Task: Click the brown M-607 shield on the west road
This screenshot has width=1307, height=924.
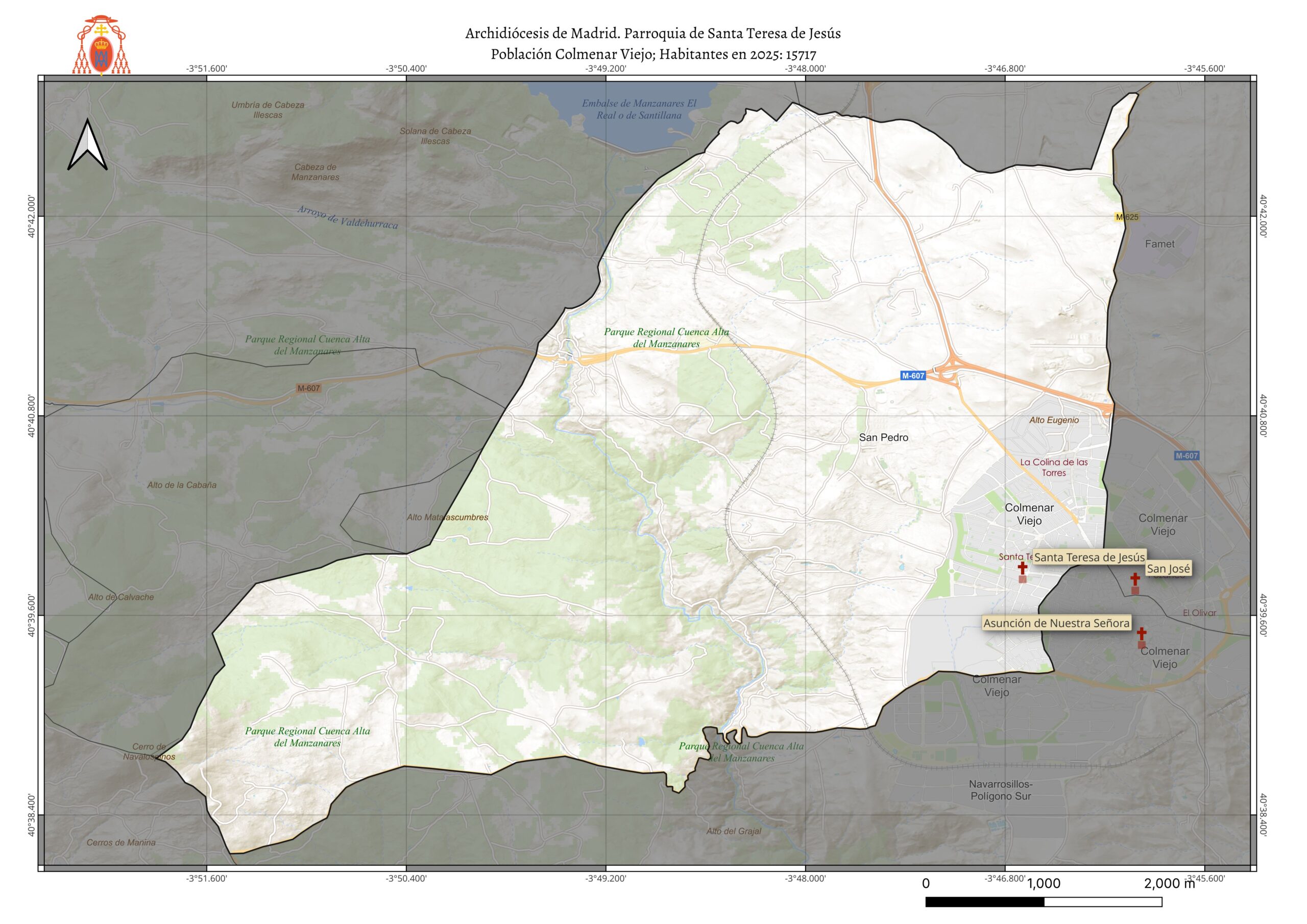Action: (308, 388)
